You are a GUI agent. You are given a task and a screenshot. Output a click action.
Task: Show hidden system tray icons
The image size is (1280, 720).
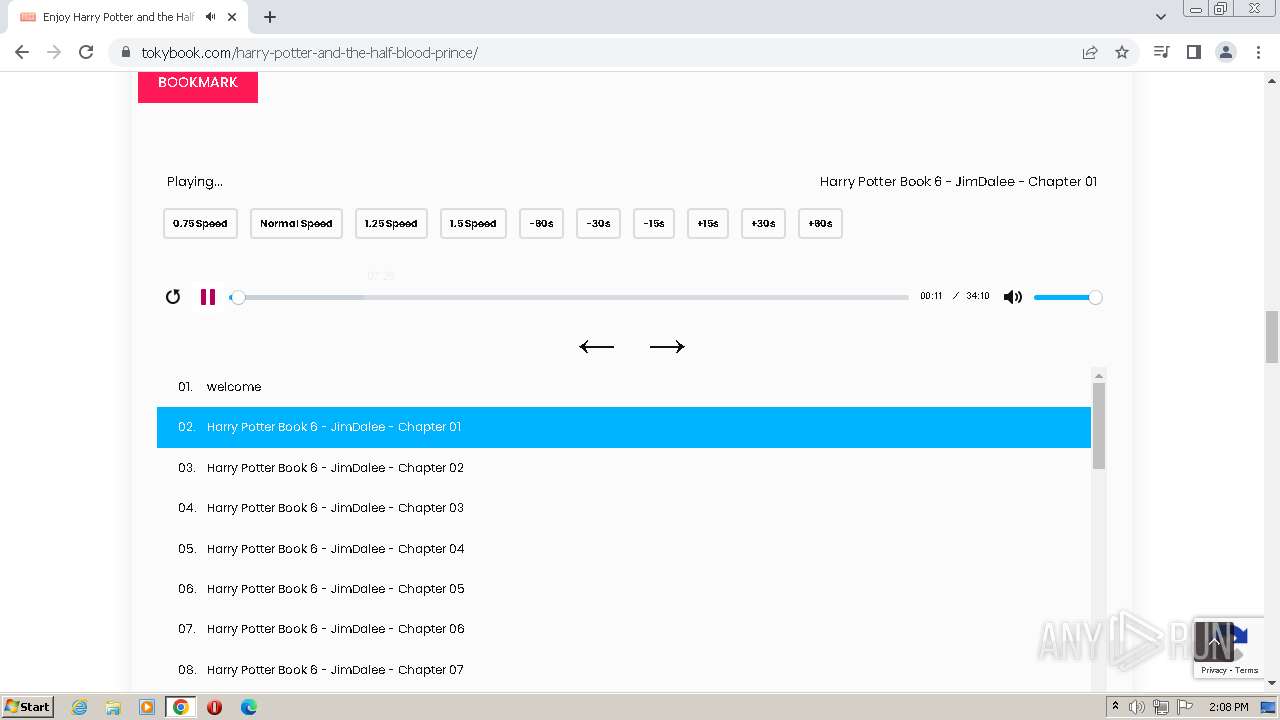(1116, 707)
